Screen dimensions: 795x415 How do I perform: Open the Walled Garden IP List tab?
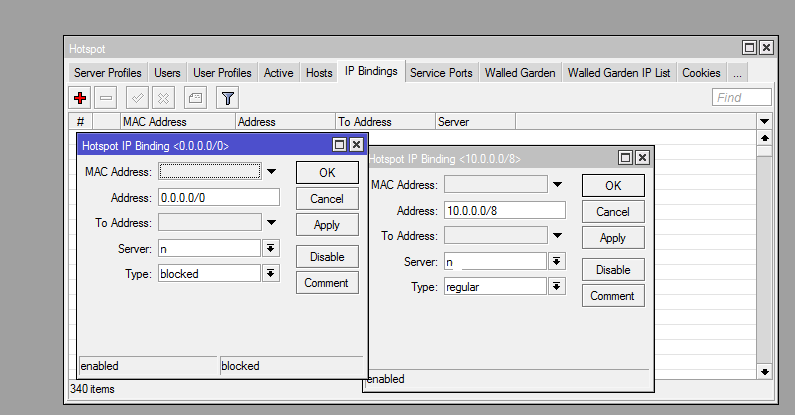pos(619,73)
